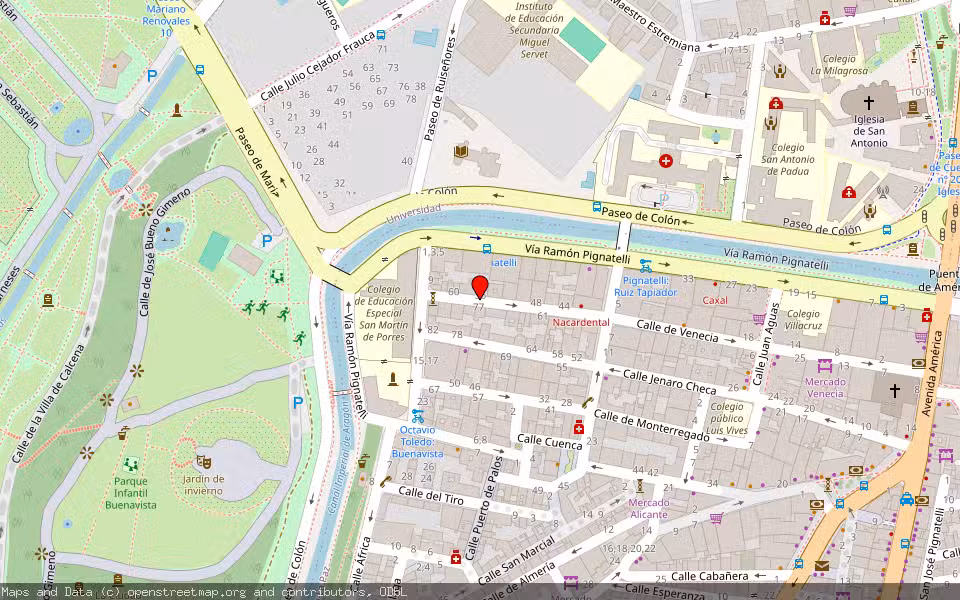The height and width of the screenshot is (600, 960).
Task: Click the Colegio San Antonio de Padua label
Action: (x=787, y=159)
